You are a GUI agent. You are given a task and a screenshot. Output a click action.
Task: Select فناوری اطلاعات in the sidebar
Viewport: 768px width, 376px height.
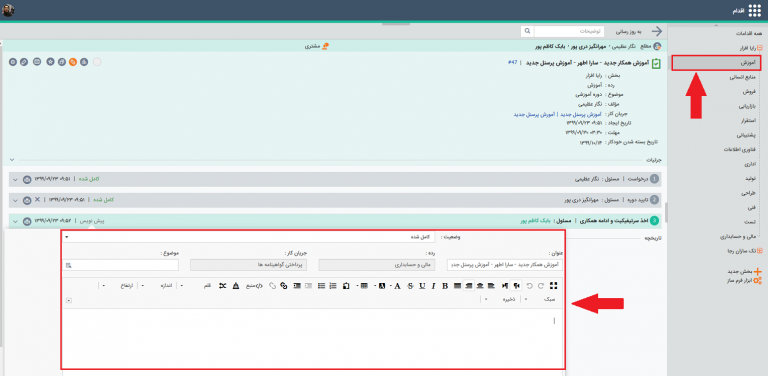(x=739, y=149)
